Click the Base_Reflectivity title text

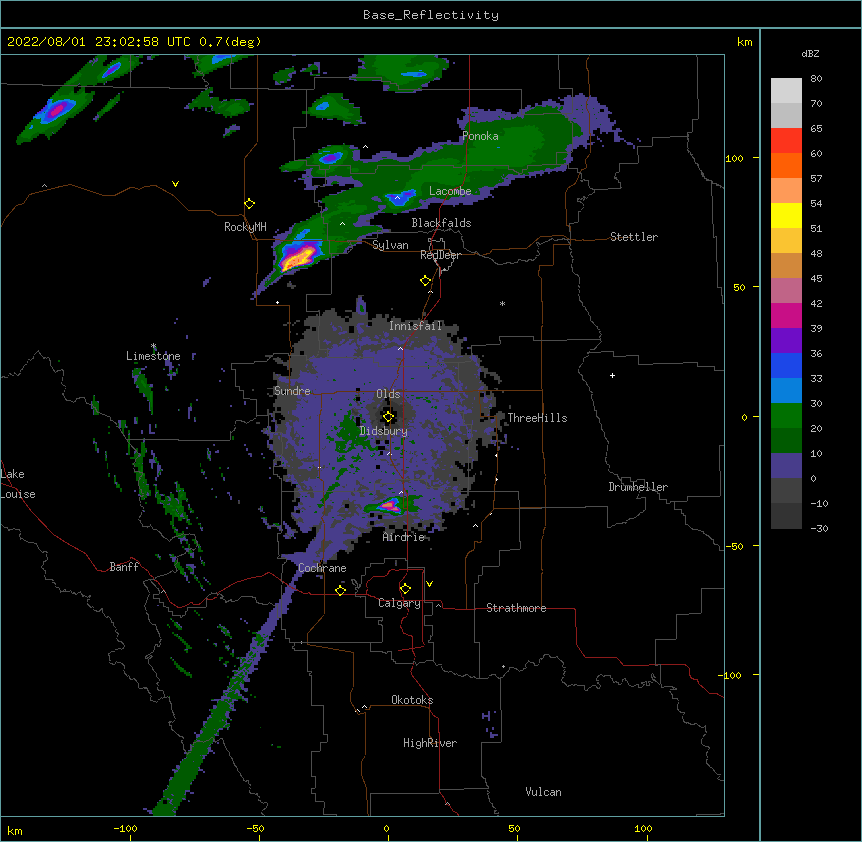pyautogui.click(x=431, y=15)
